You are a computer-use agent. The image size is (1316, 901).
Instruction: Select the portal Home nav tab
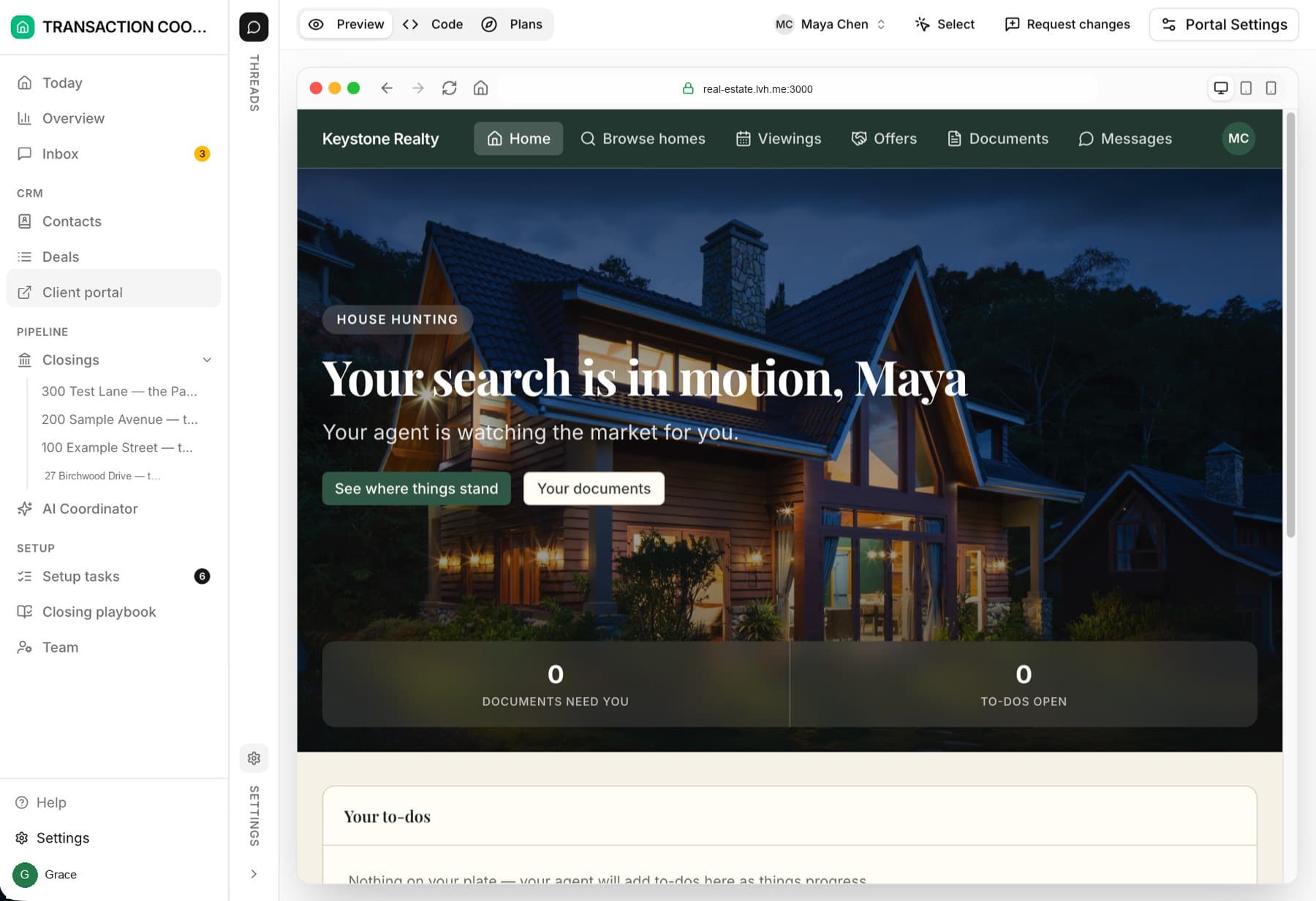click(x=518, y=139)
